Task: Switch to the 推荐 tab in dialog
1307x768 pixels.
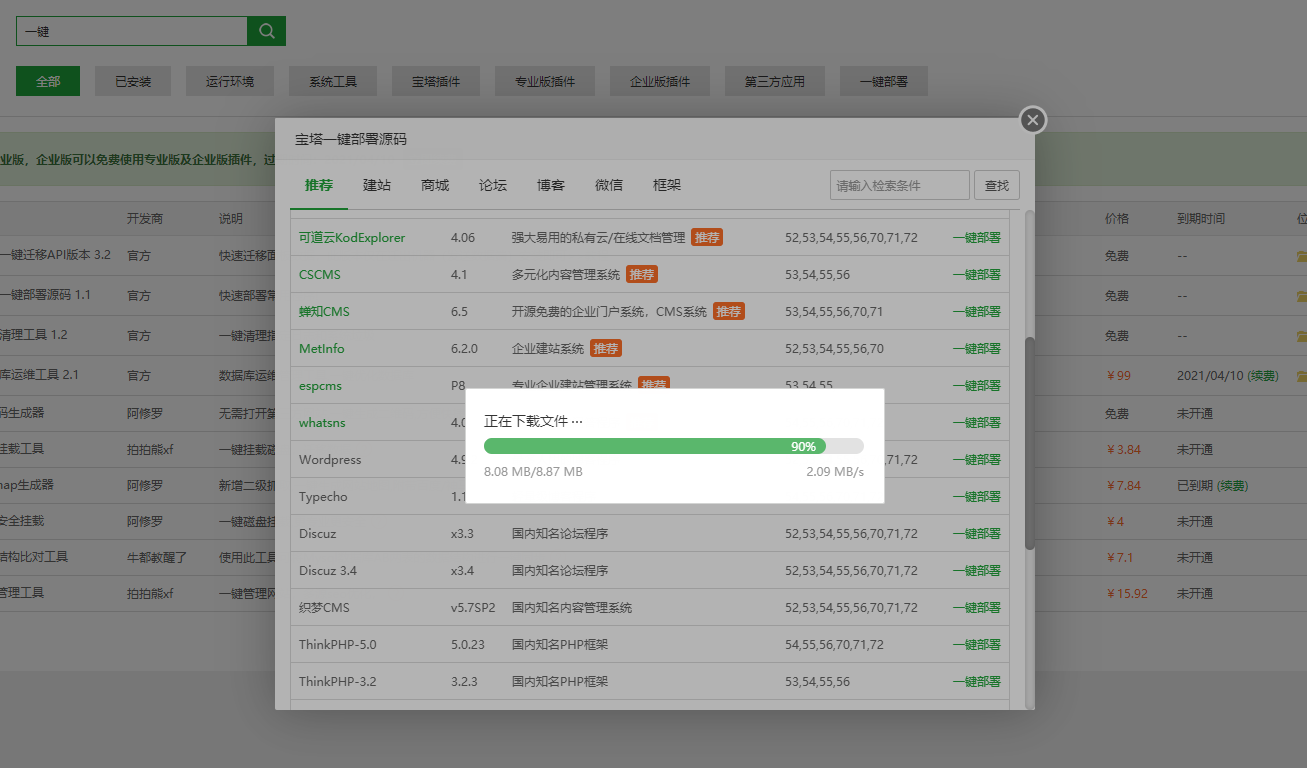Action: pyautogui.click(x=319, y=185)
